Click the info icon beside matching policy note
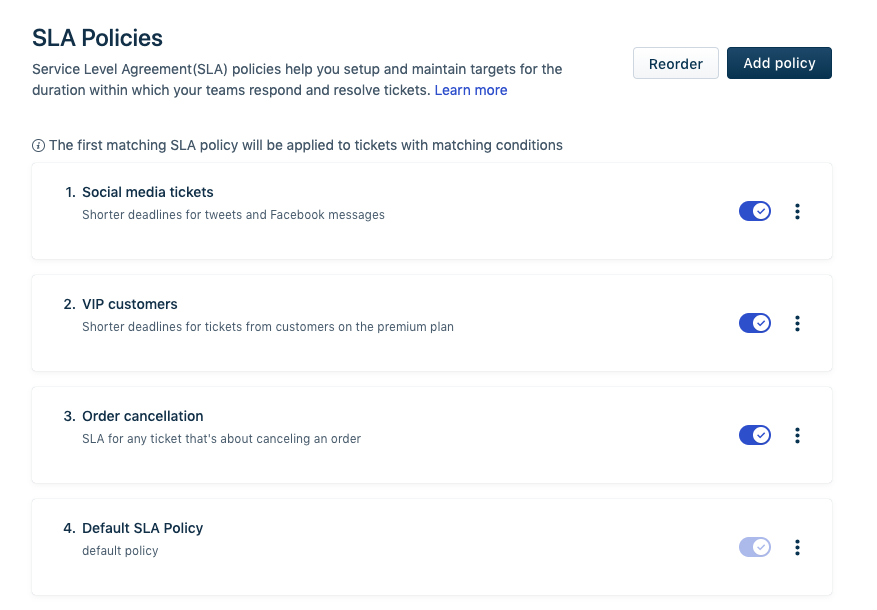This screenshot has width=877, height=610. (39, 145)
